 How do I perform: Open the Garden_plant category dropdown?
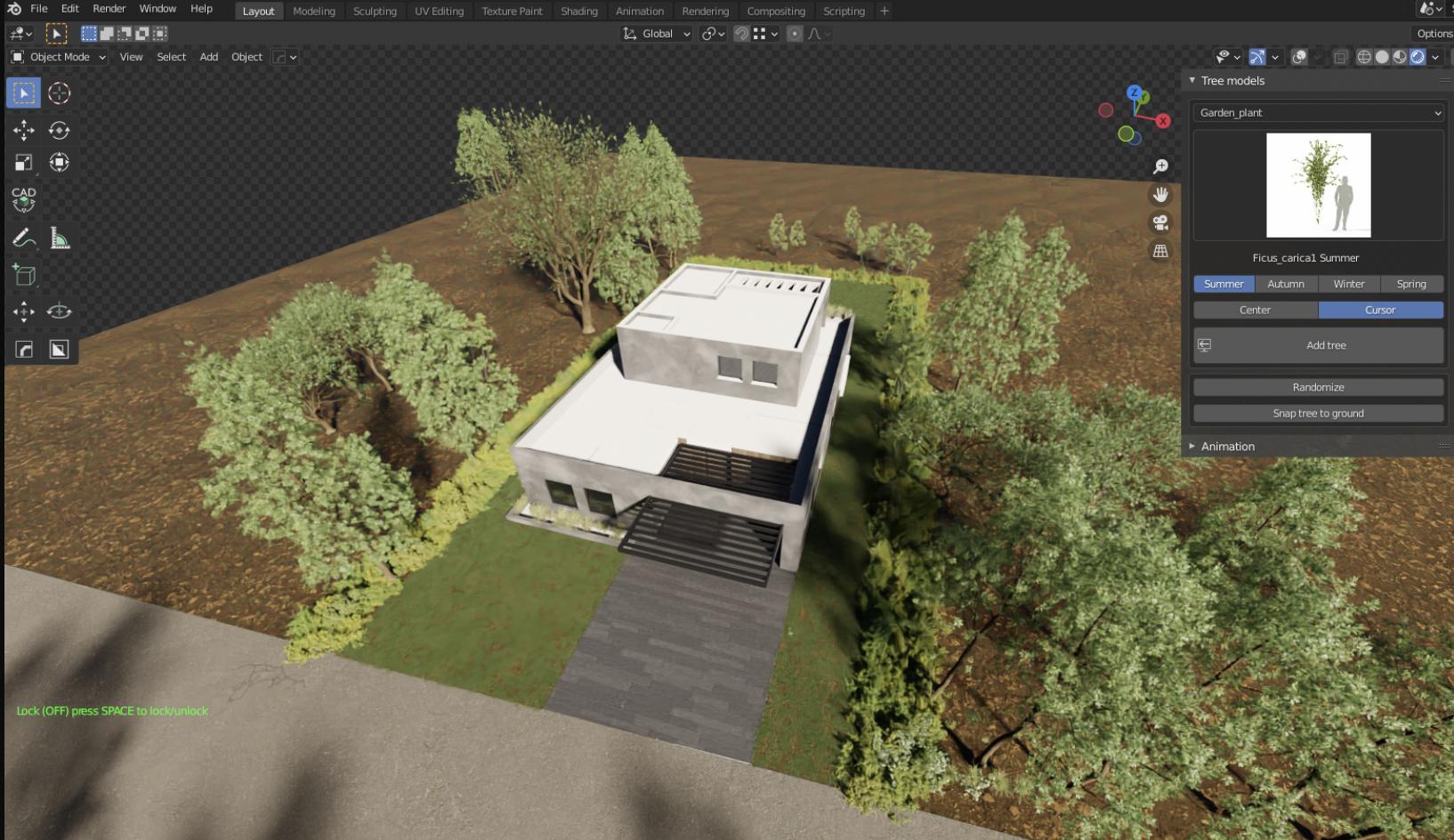coord(1318,113)
